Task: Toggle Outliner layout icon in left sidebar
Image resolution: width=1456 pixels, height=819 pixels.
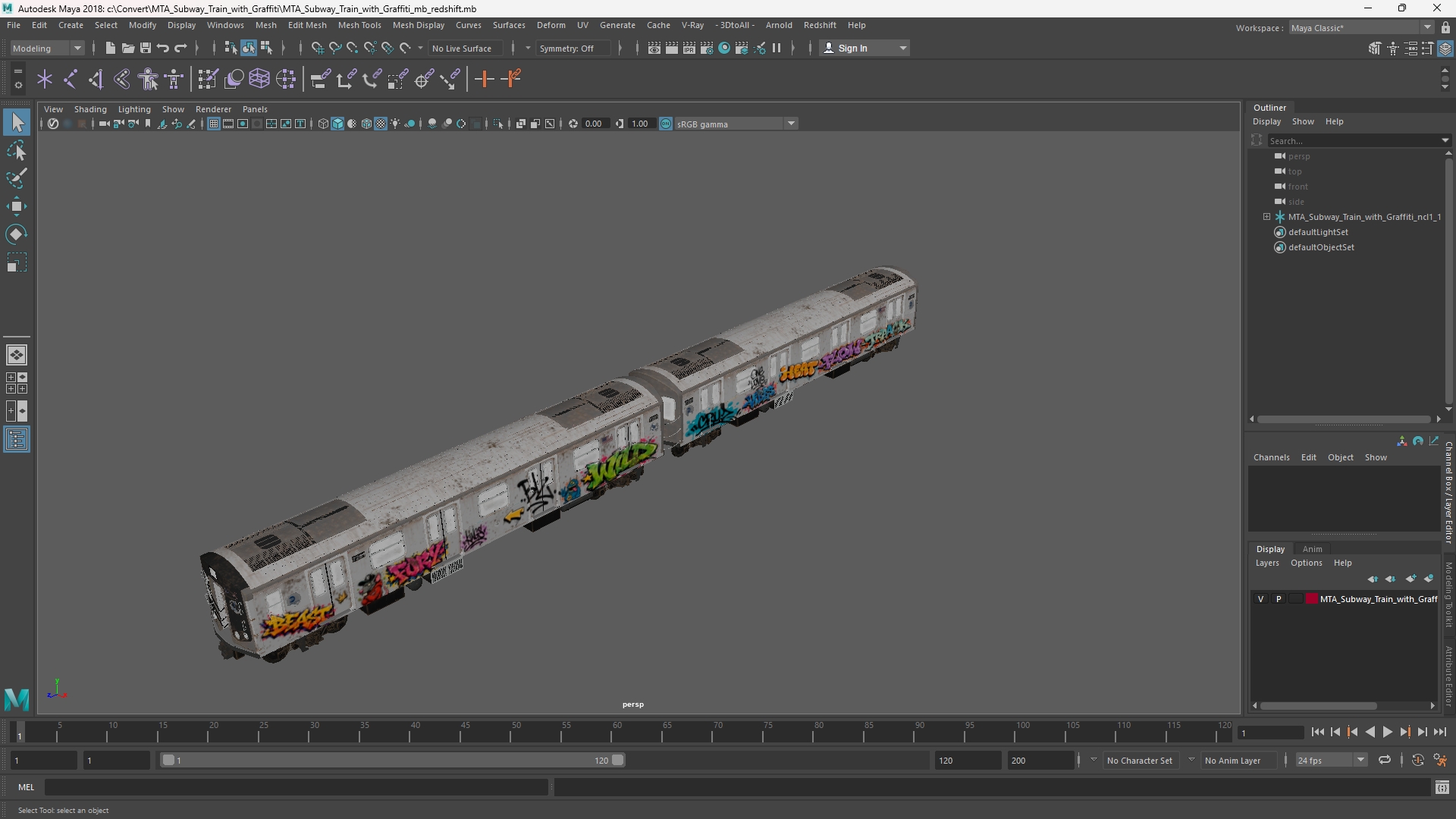Action: [x=17, y=440]
